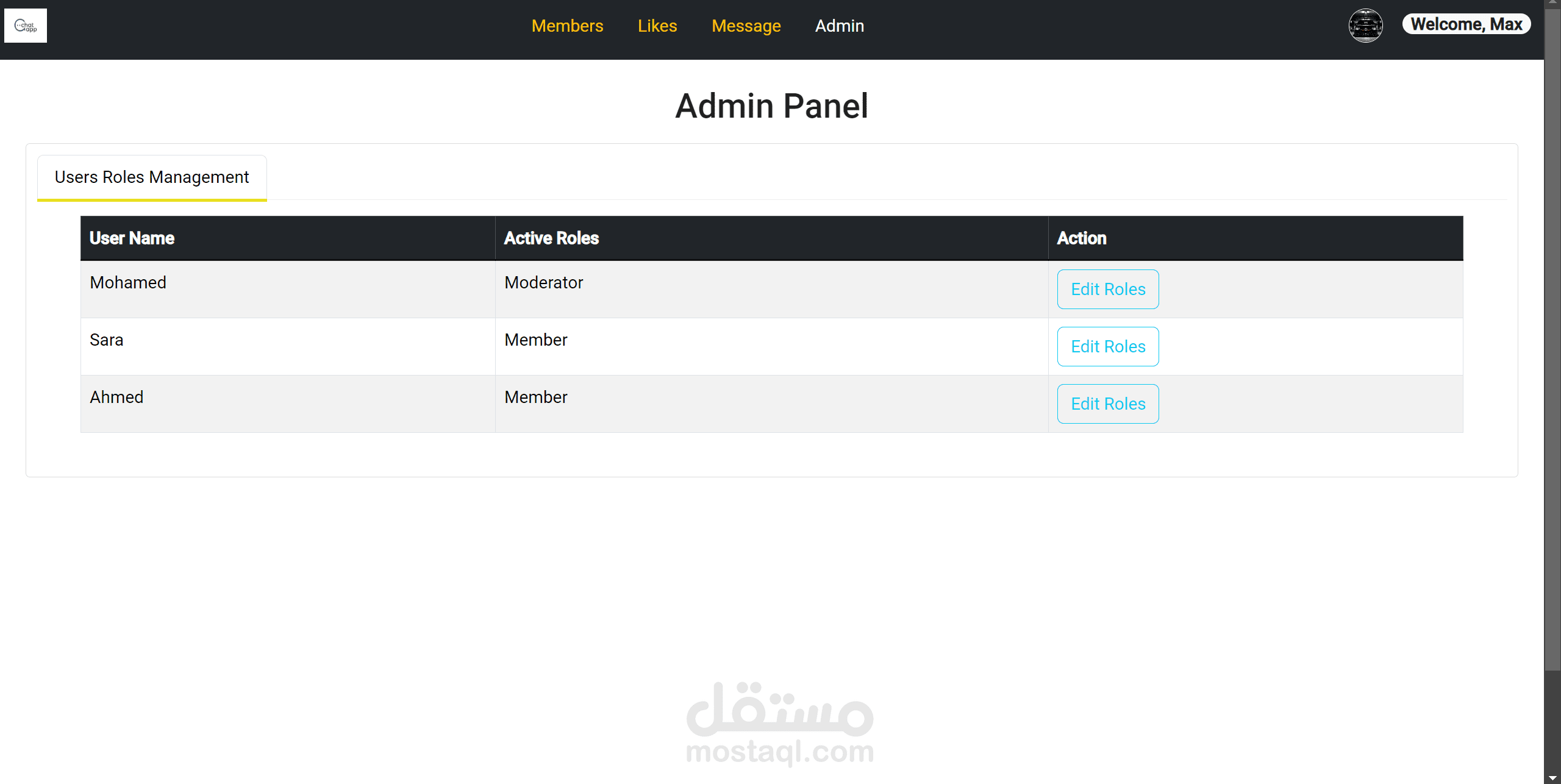Click the User Name column header
The image size is (1561, 784).
pyautogui.click(x=132, y=238)
